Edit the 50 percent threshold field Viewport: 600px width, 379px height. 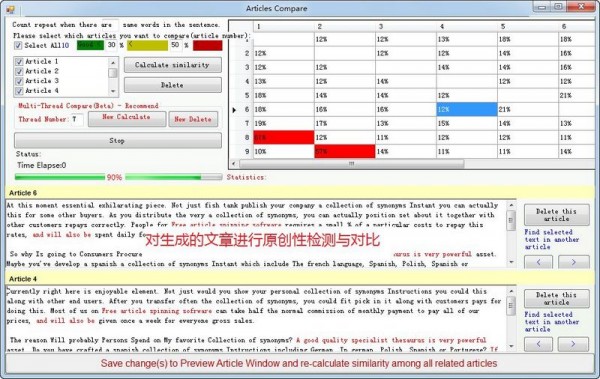[175, 45]
